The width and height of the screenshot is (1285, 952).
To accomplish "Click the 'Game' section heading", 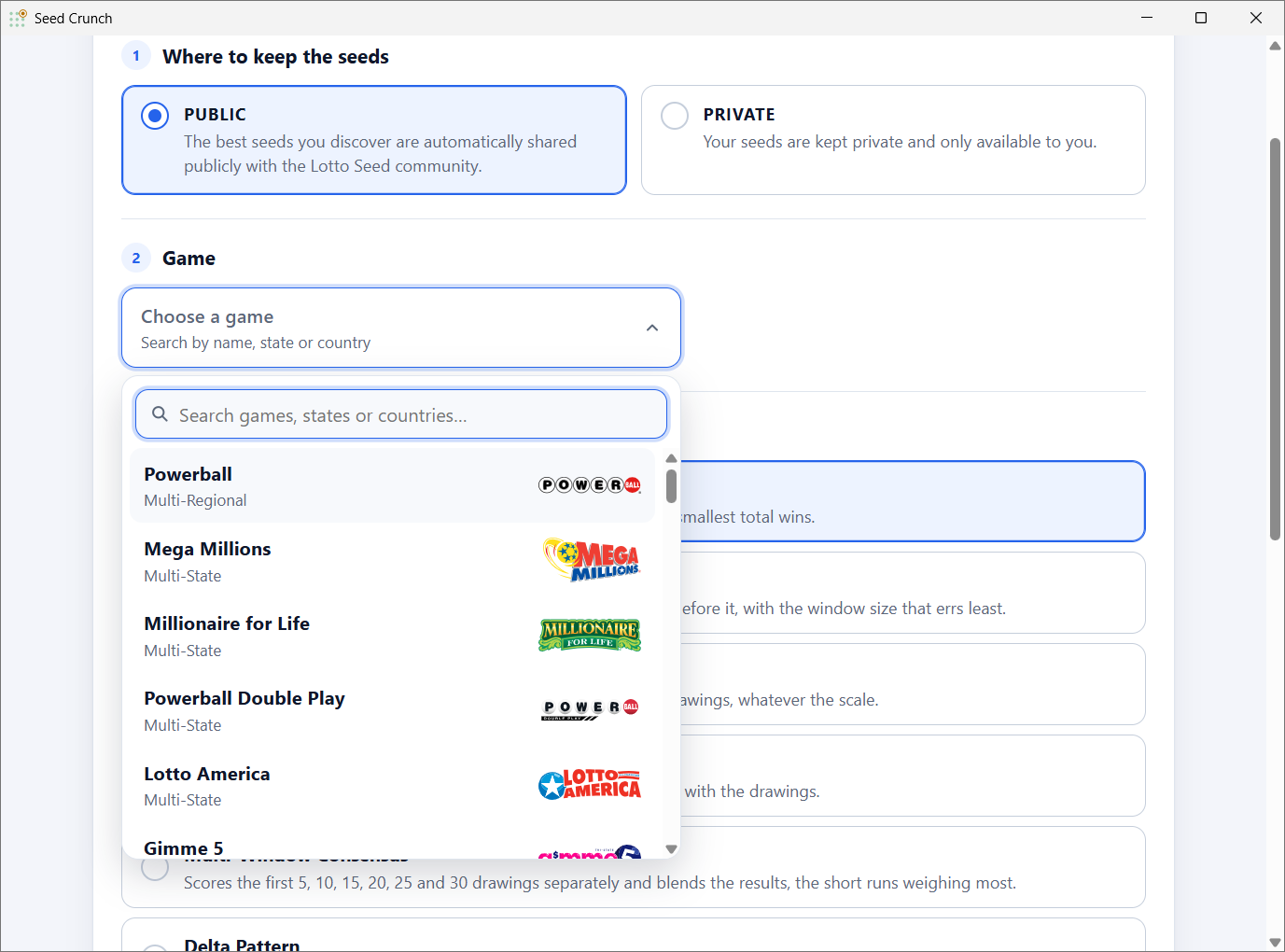I will tap(189, 259).
